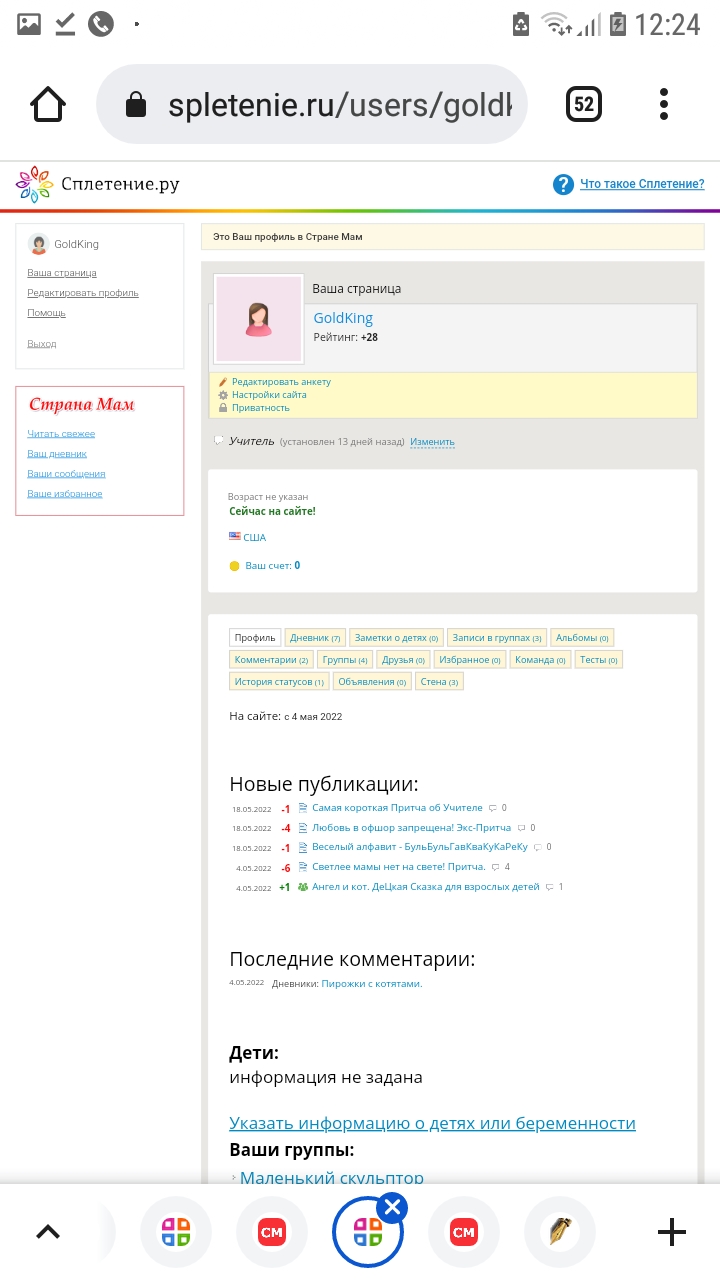The height and width of the screenshot is (1280, 720).
Task: Click the blue question mark help icon
Action: tap(563, 184)
